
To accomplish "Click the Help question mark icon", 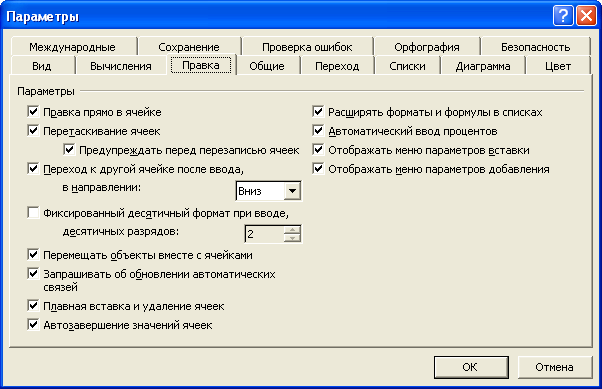I will click(563, 16).
